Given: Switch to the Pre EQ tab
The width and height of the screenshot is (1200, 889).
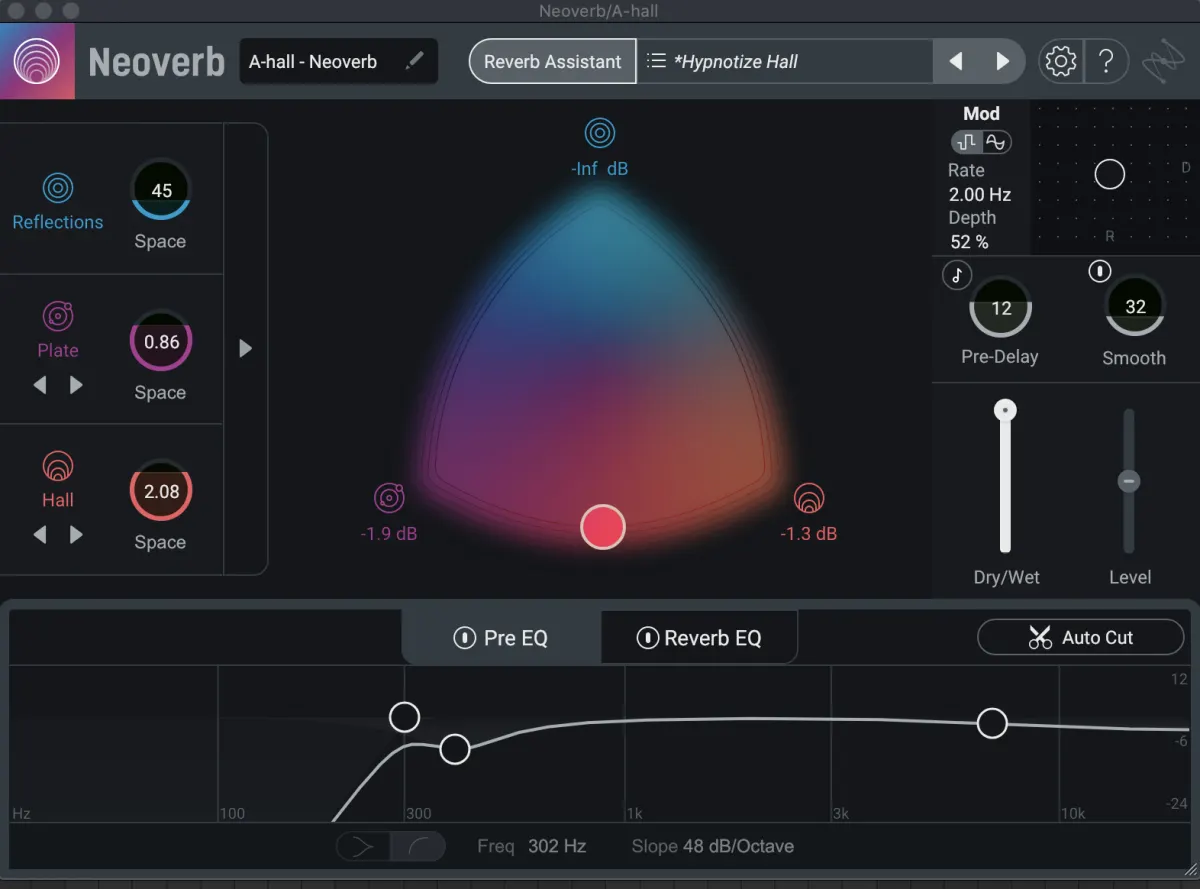Looking at the screenshot, I should point(502,638).
